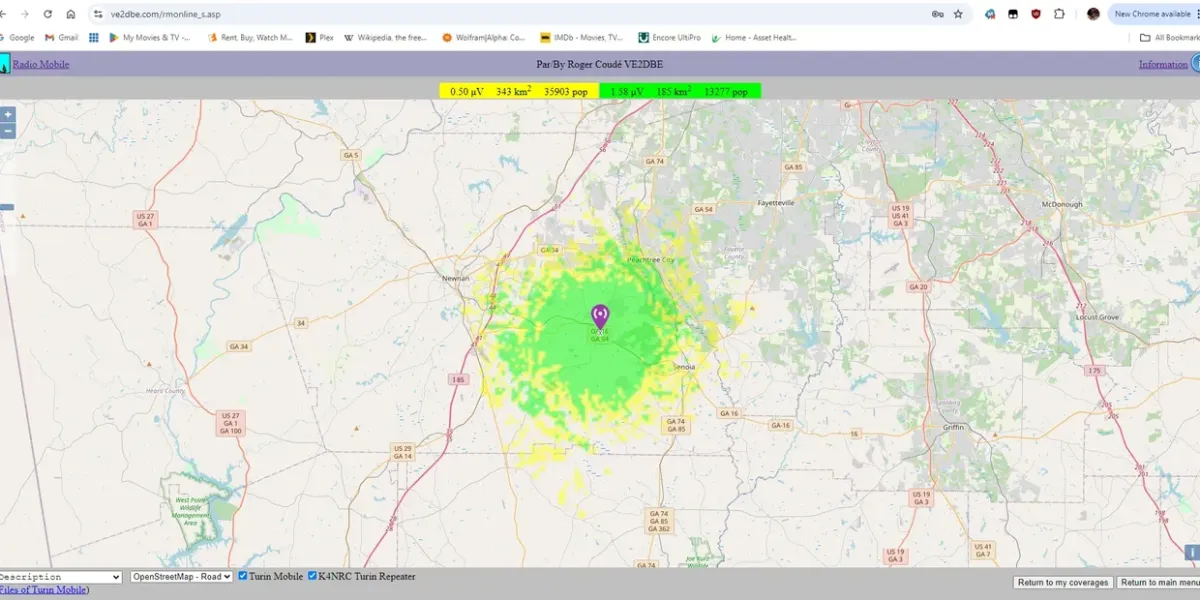The height and width of the screenshot is (600, 1200).
Task: Click the yellow 0.50 µV legend box
Action: (519, 91)
